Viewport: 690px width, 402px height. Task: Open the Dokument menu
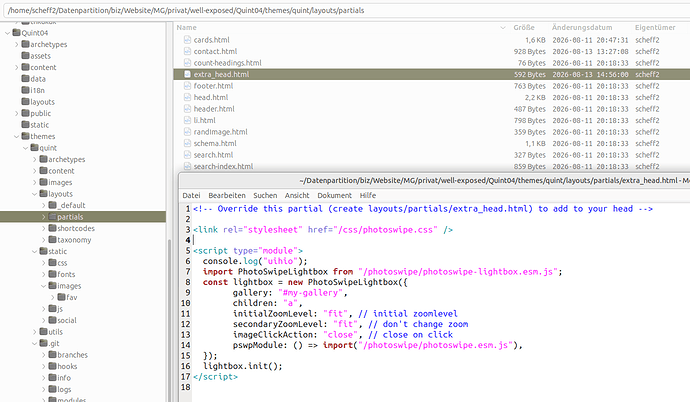334,195
